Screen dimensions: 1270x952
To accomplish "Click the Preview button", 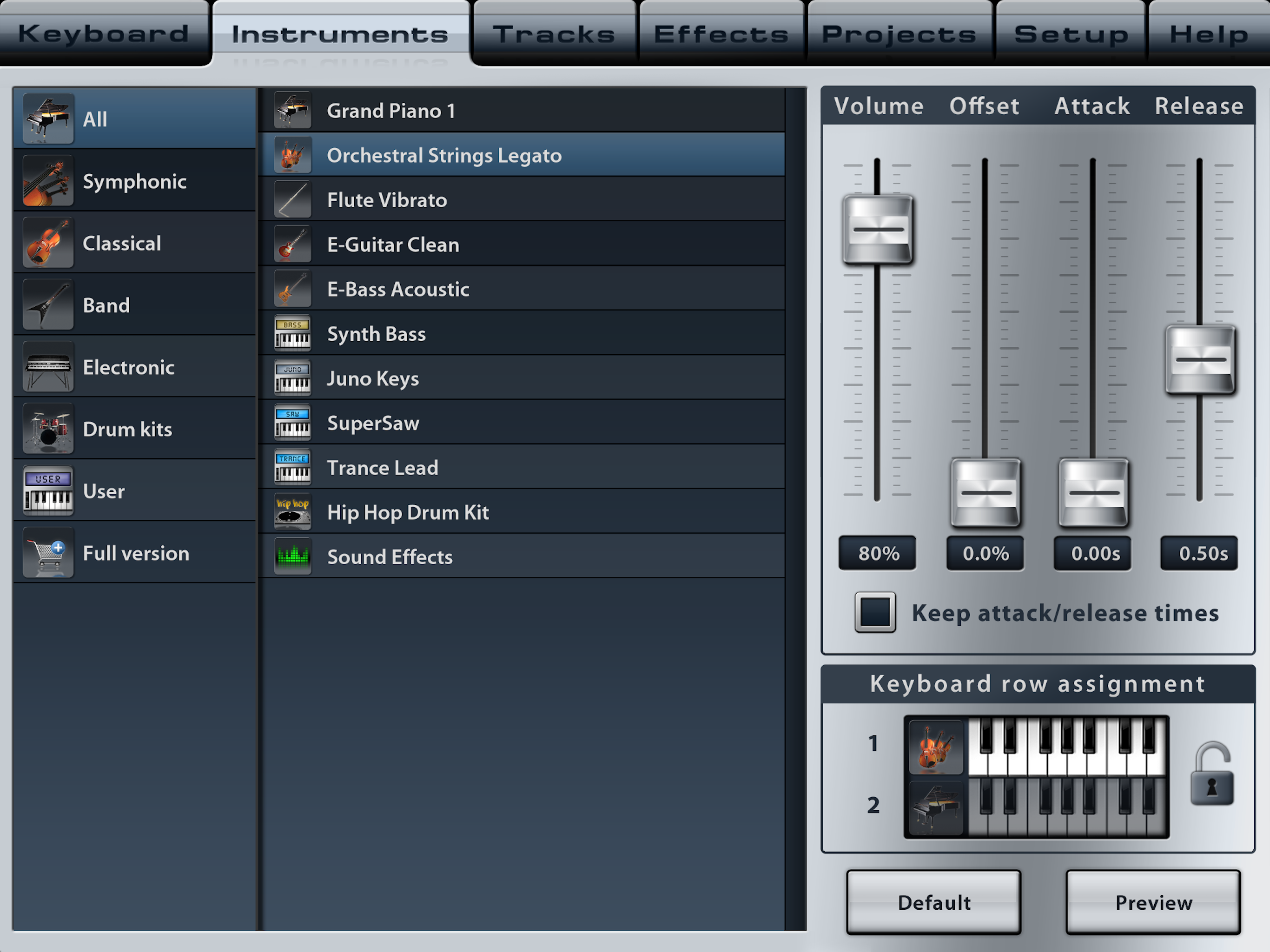I will (1153, 903).
